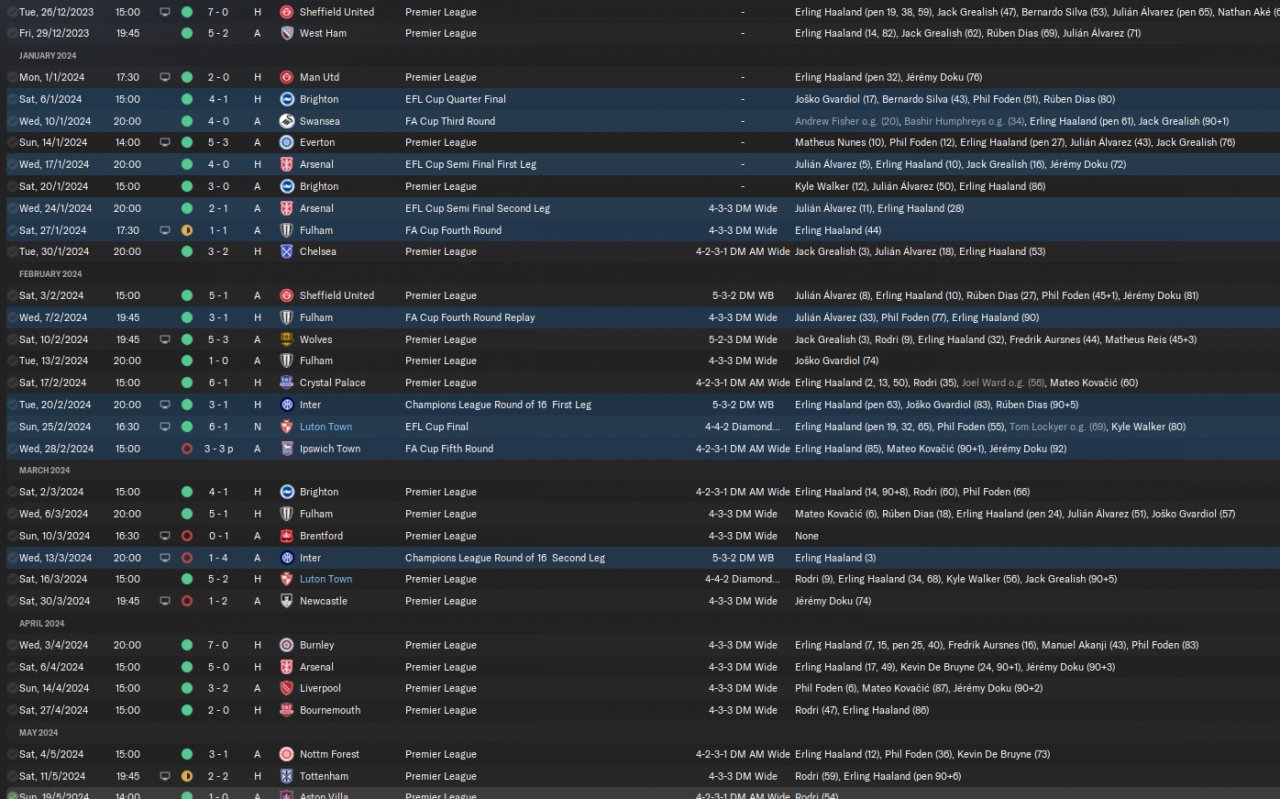This screenshot has height=799, width=1280.
Task: Click the Chelsea opponent name
Action: pyautogui.click(x=318, y=251)
